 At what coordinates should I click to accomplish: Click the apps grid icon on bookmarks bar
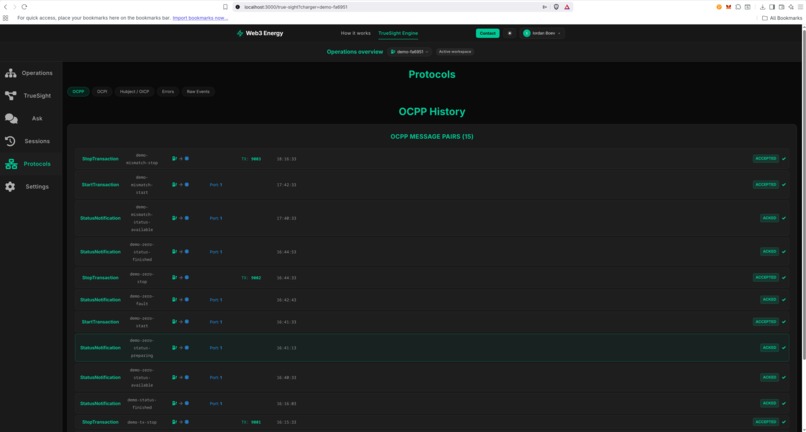click(5, 17)
